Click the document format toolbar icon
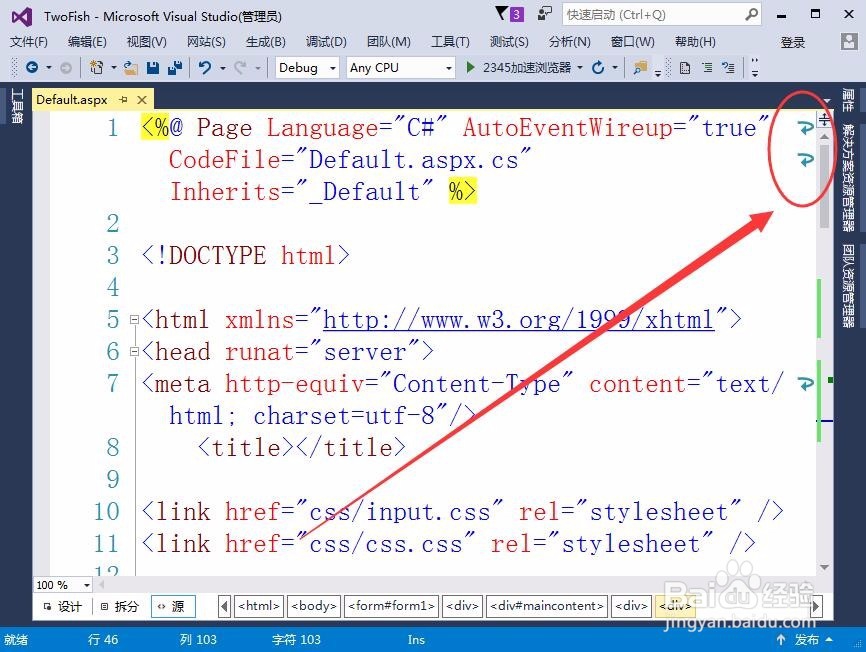The image size is (866, 652). pyautogui.click(x=685, y=68)
